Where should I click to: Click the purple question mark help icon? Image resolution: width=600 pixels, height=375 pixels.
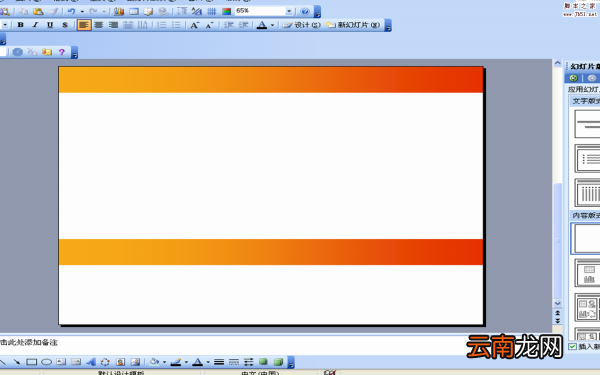pyautogui.click(x=62, y=52)
